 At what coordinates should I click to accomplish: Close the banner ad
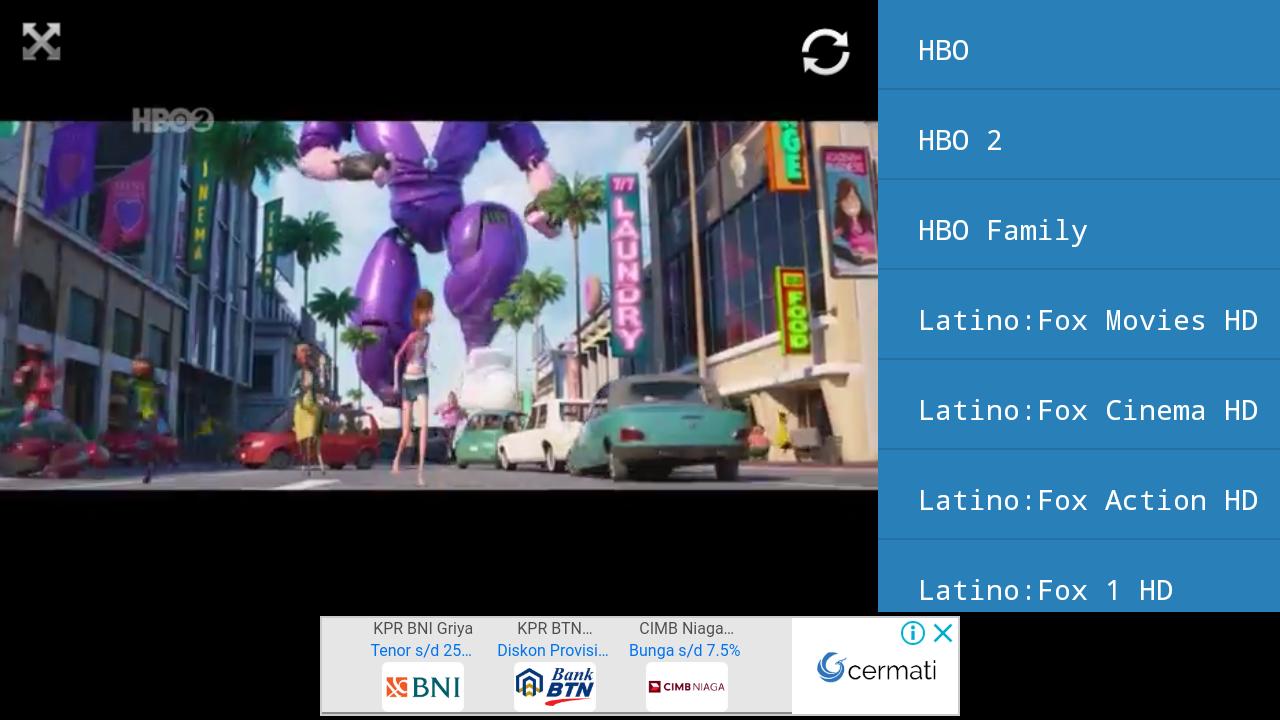coord(943,633)
